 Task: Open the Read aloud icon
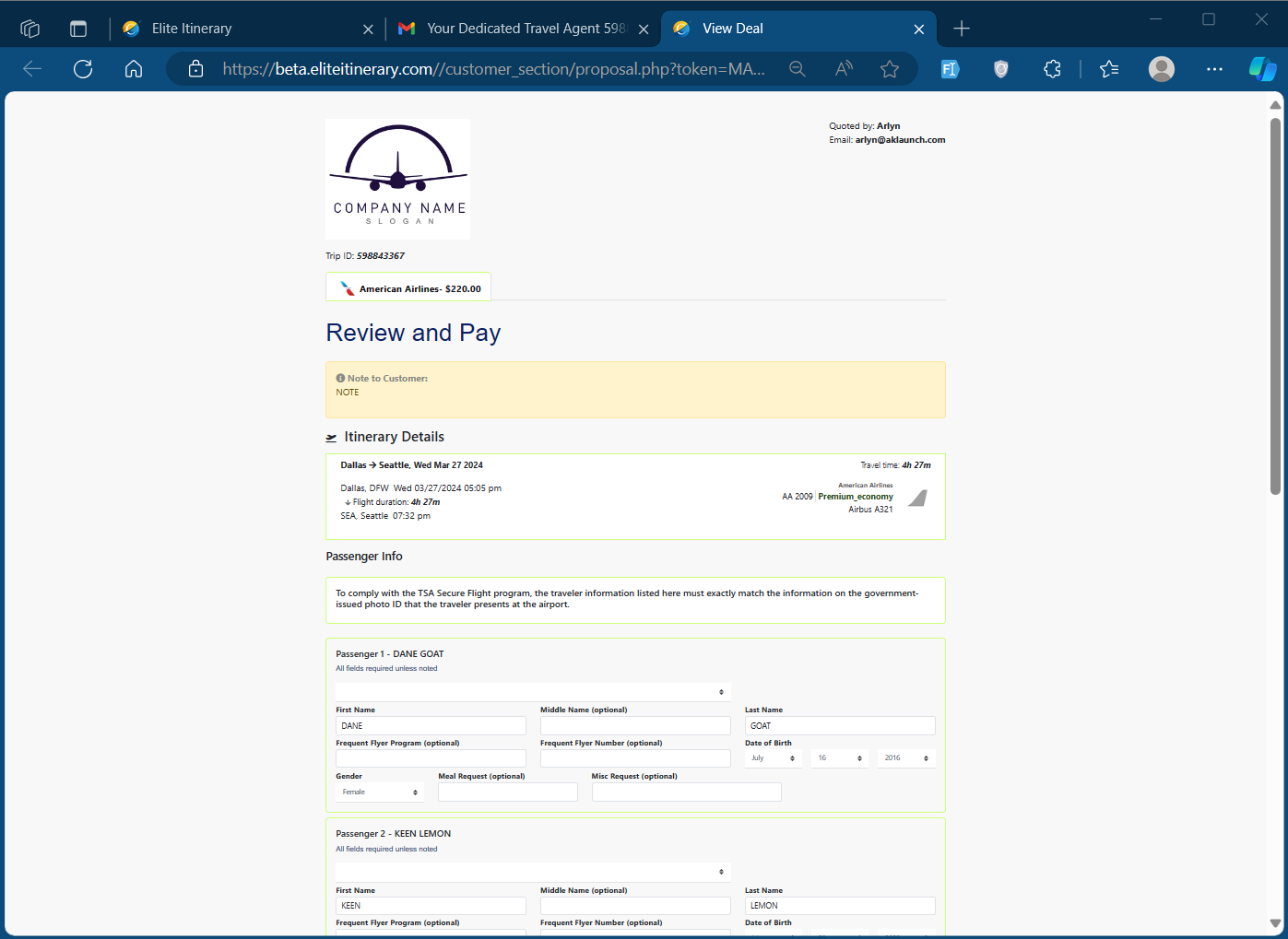[844, 69]
